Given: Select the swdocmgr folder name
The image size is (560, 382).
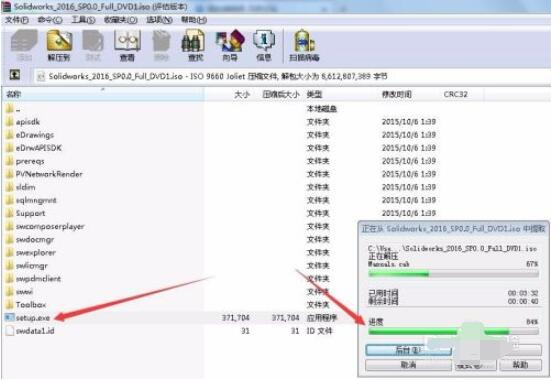Looking at the screenshot, I should 35,239.
